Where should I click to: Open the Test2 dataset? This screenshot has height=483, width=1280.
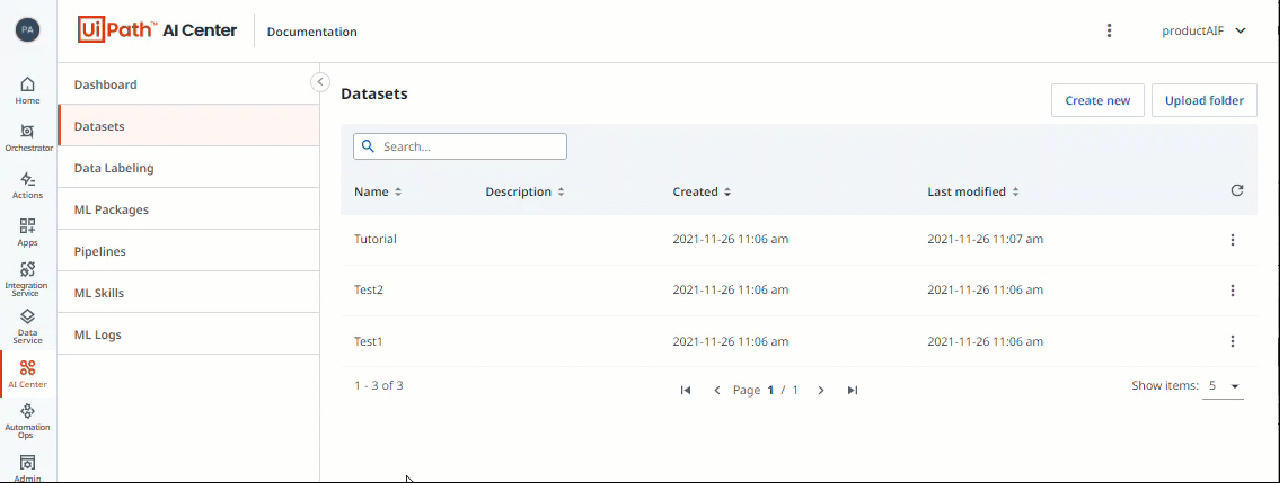click(x=369, y=290)
